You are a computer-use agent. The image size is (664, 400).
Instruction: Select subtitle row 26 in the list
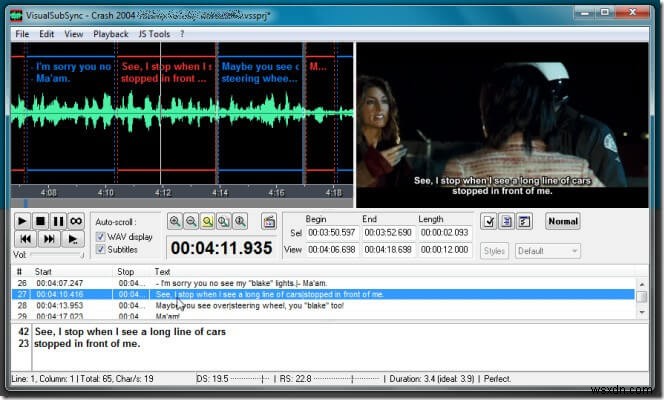tap(324, 283)
